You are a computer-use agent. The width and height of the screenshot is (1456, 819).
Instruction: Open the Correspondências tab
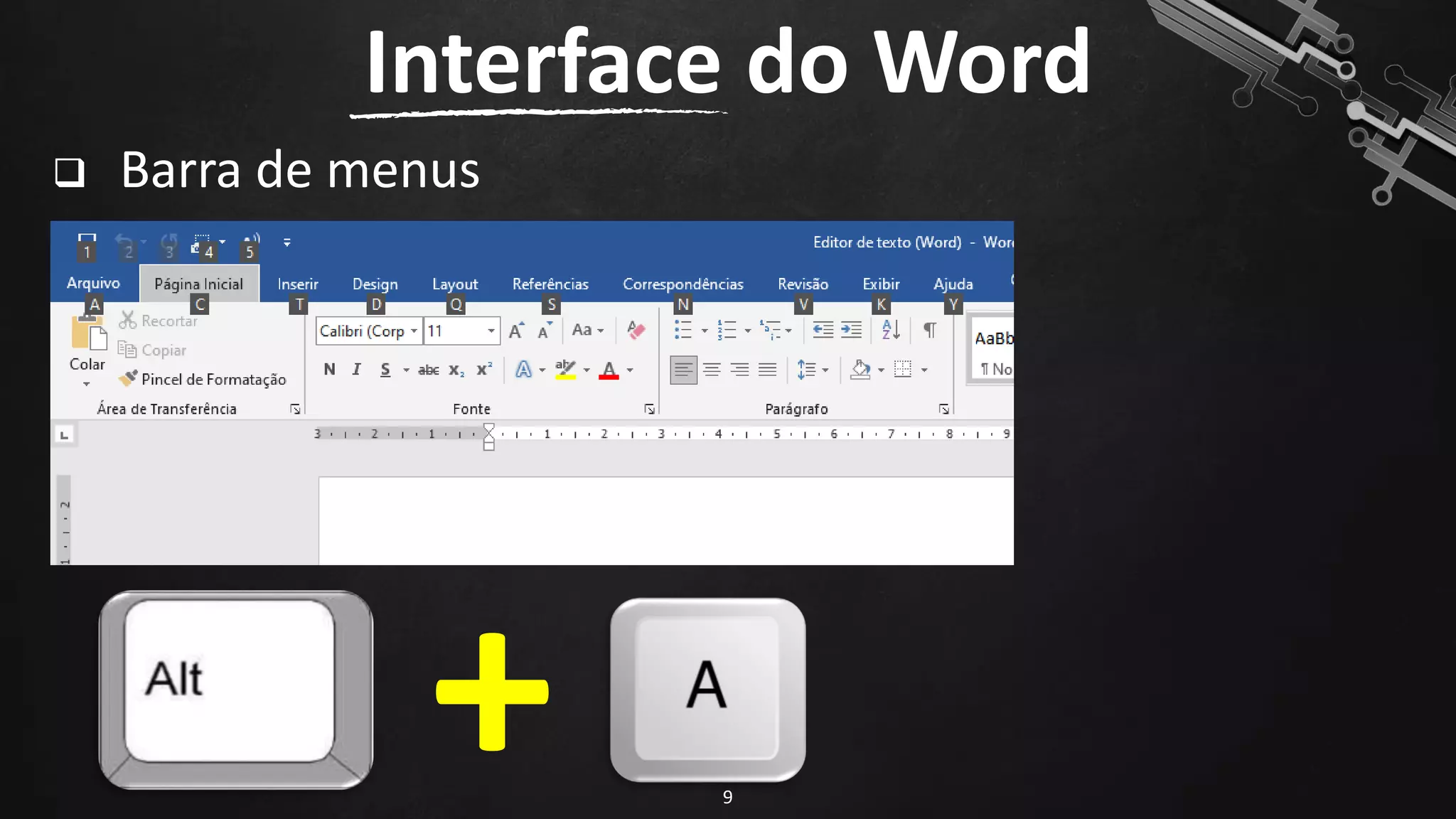coord(683,284)
